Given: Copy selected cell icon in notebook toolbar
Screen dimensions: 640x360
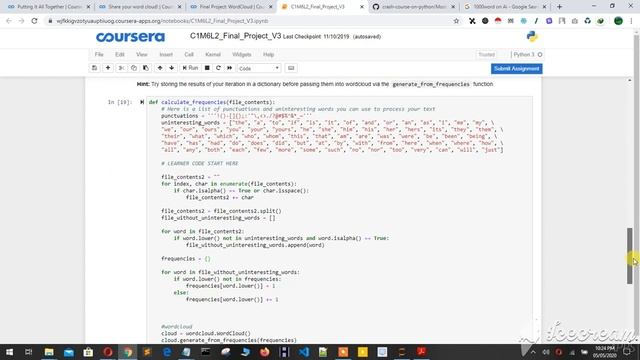Looking at the screenshot, I should click(133, 68).
